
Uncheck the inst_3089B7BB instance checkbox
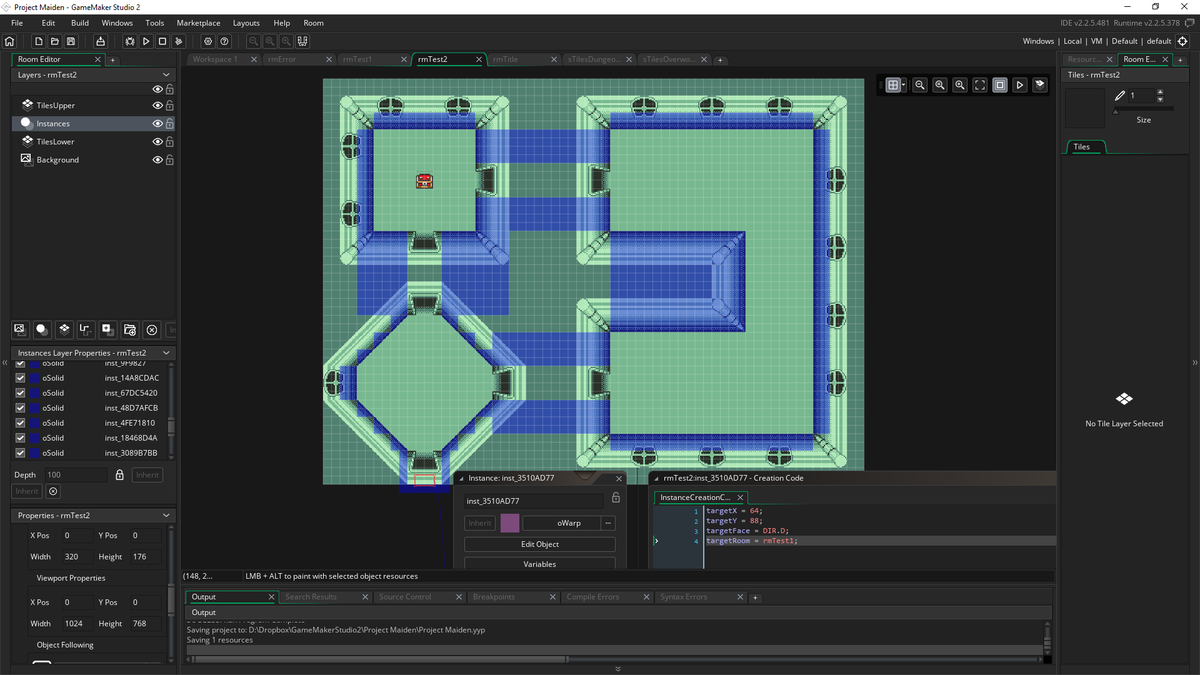point(20,453)
